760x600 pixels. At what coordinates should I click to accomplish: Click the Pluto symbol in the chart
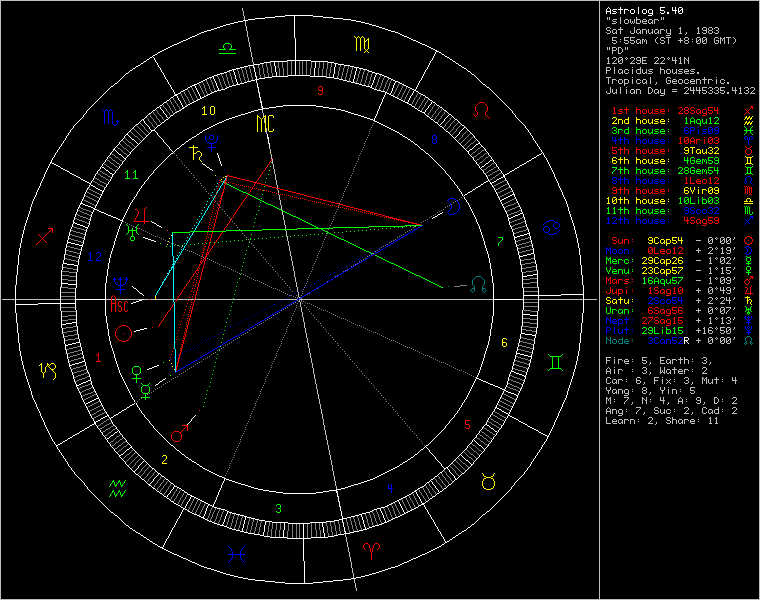211,142
